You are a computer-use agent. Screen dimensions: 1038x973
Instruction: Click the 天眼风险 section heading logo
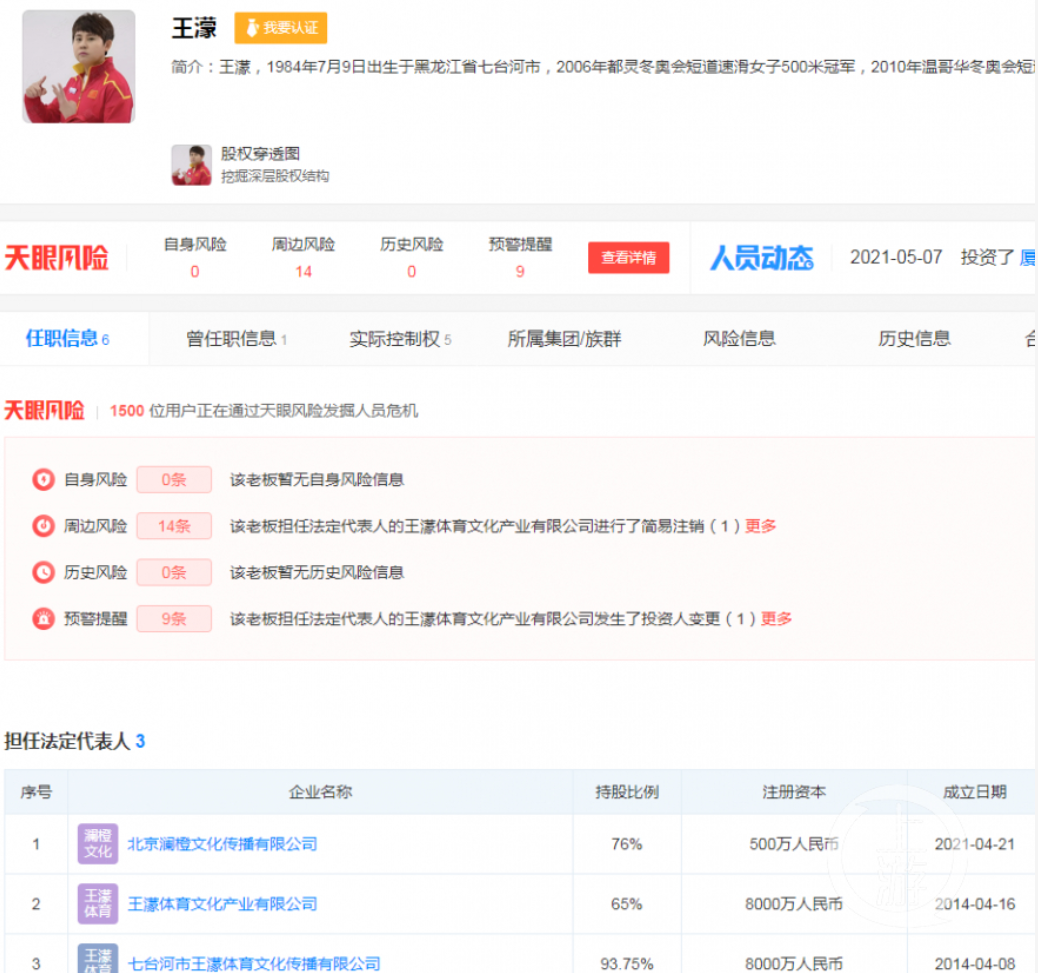(44, 410)
